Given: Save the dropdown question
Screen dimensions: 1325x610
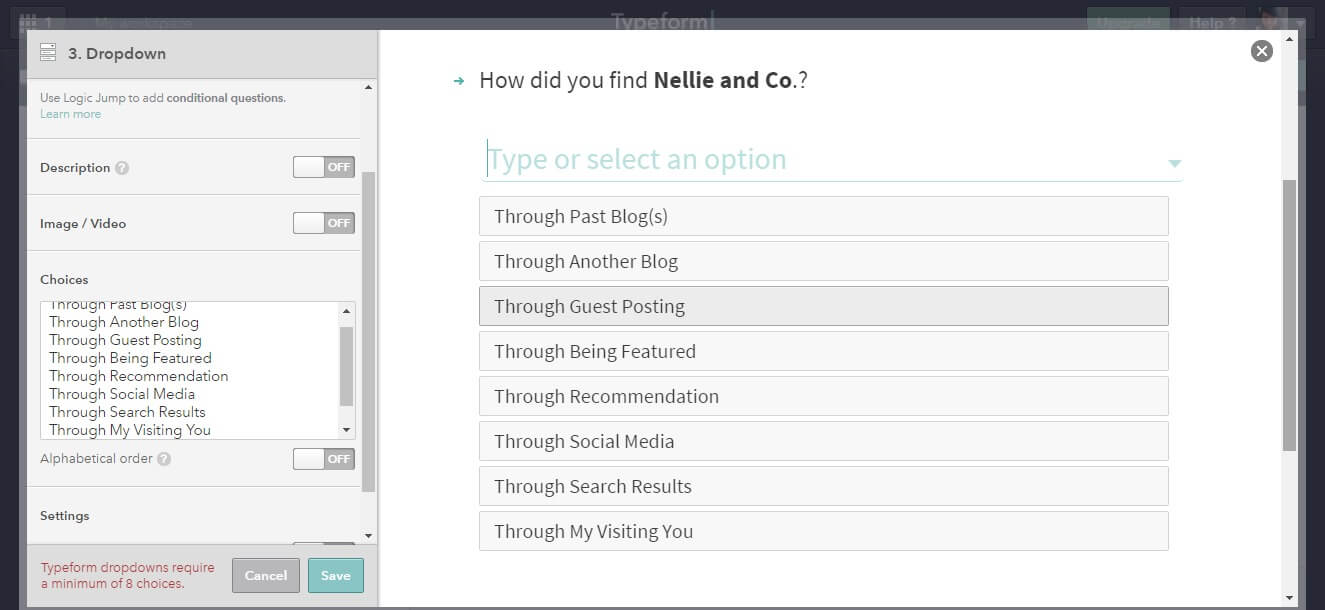Looking at the screenshot, I should 336,576.
